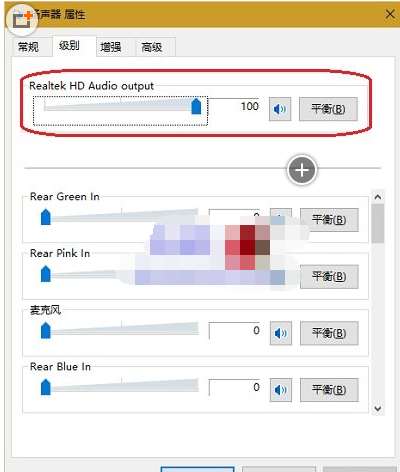Open 平衡(B) for Rear Pink In
Image resolution: width=400 pixels, height=472 pixels.
click(329, 276)
